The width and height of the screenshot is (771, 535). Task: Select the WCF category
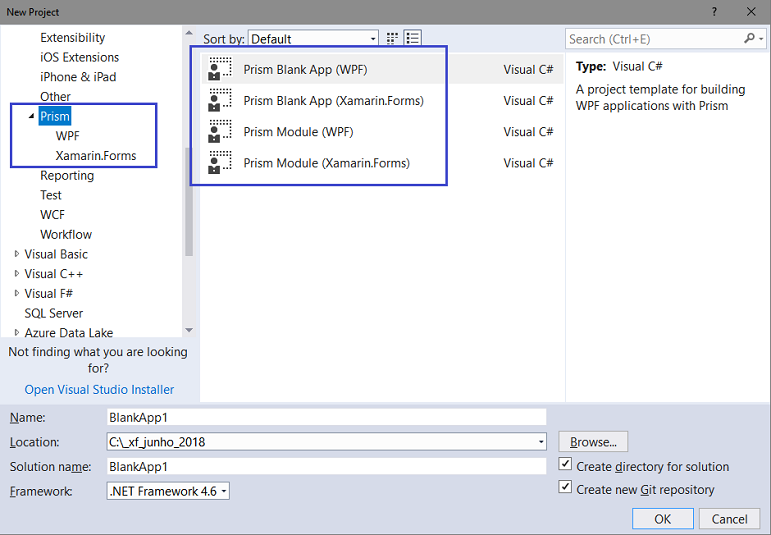52,215
